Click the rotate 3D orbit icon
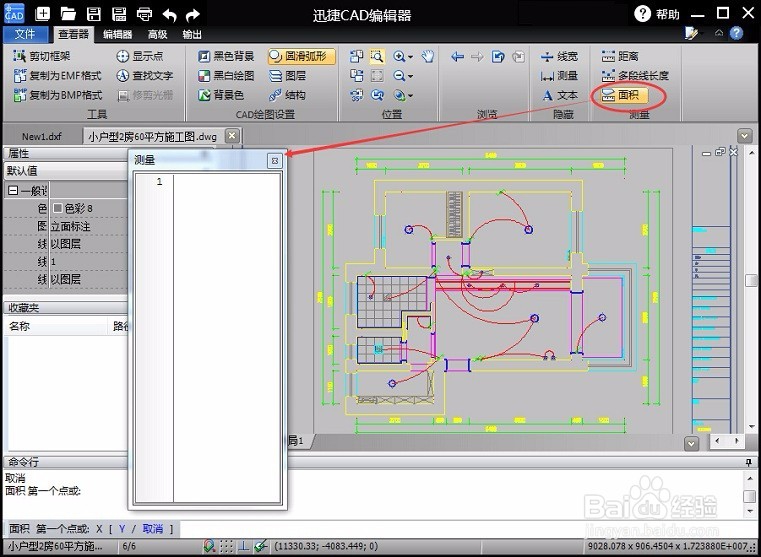761x557 pixels. [x=357, y=95]
